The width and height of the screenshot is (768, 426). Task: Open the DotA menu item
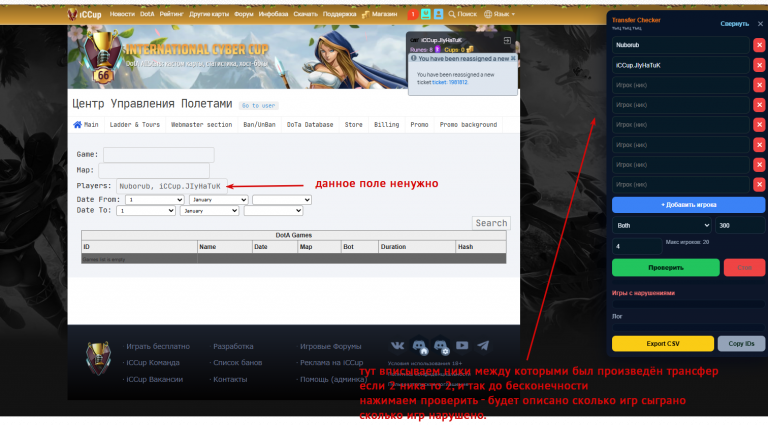tap(147, 14)
